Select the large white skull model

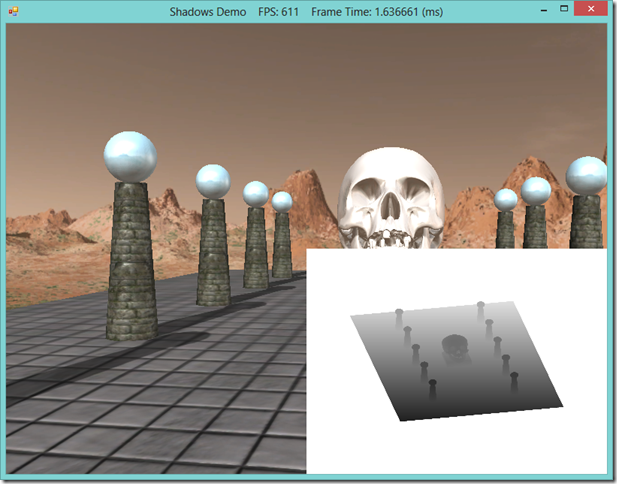click(389, 196)
